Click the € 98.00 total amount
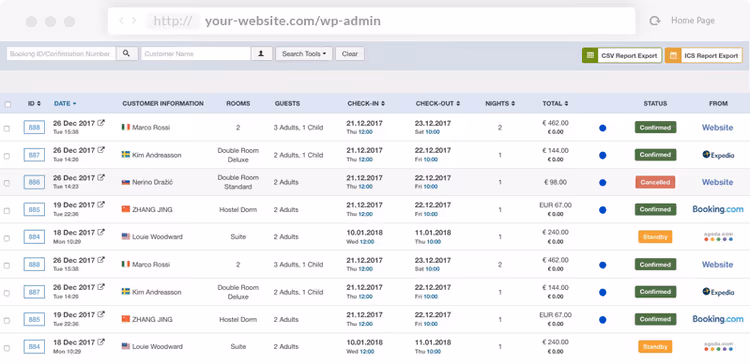The image size is (750, 364). (555, 182)
